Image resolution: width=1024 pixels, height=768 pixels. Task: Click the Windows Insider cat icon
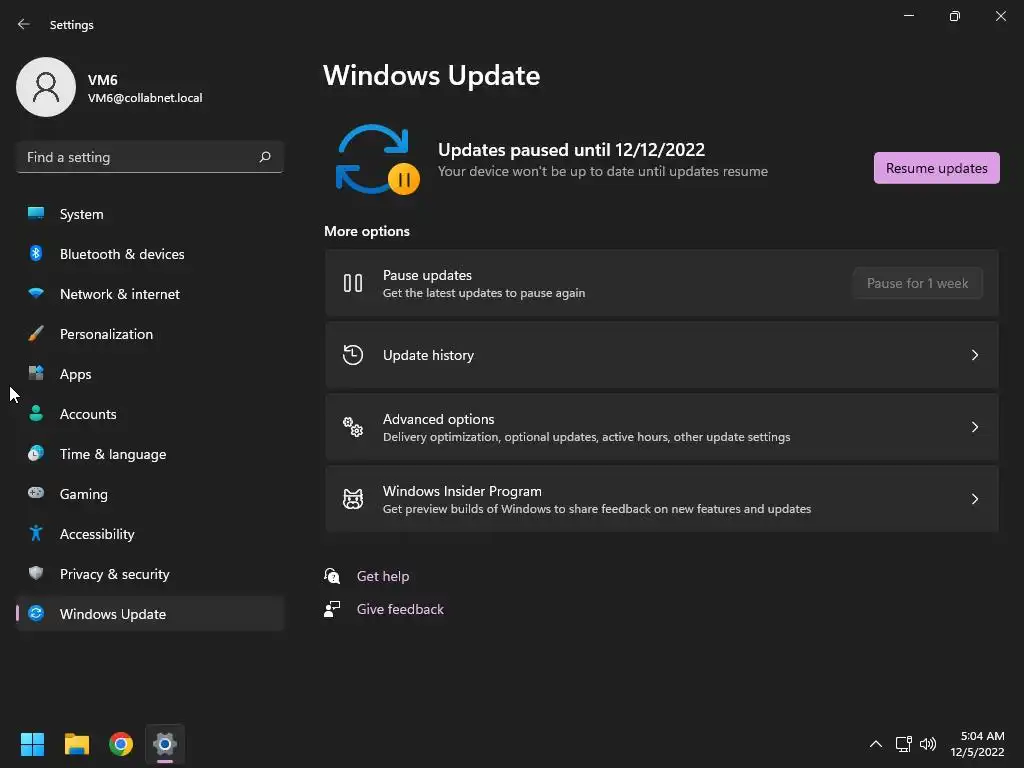353,499
